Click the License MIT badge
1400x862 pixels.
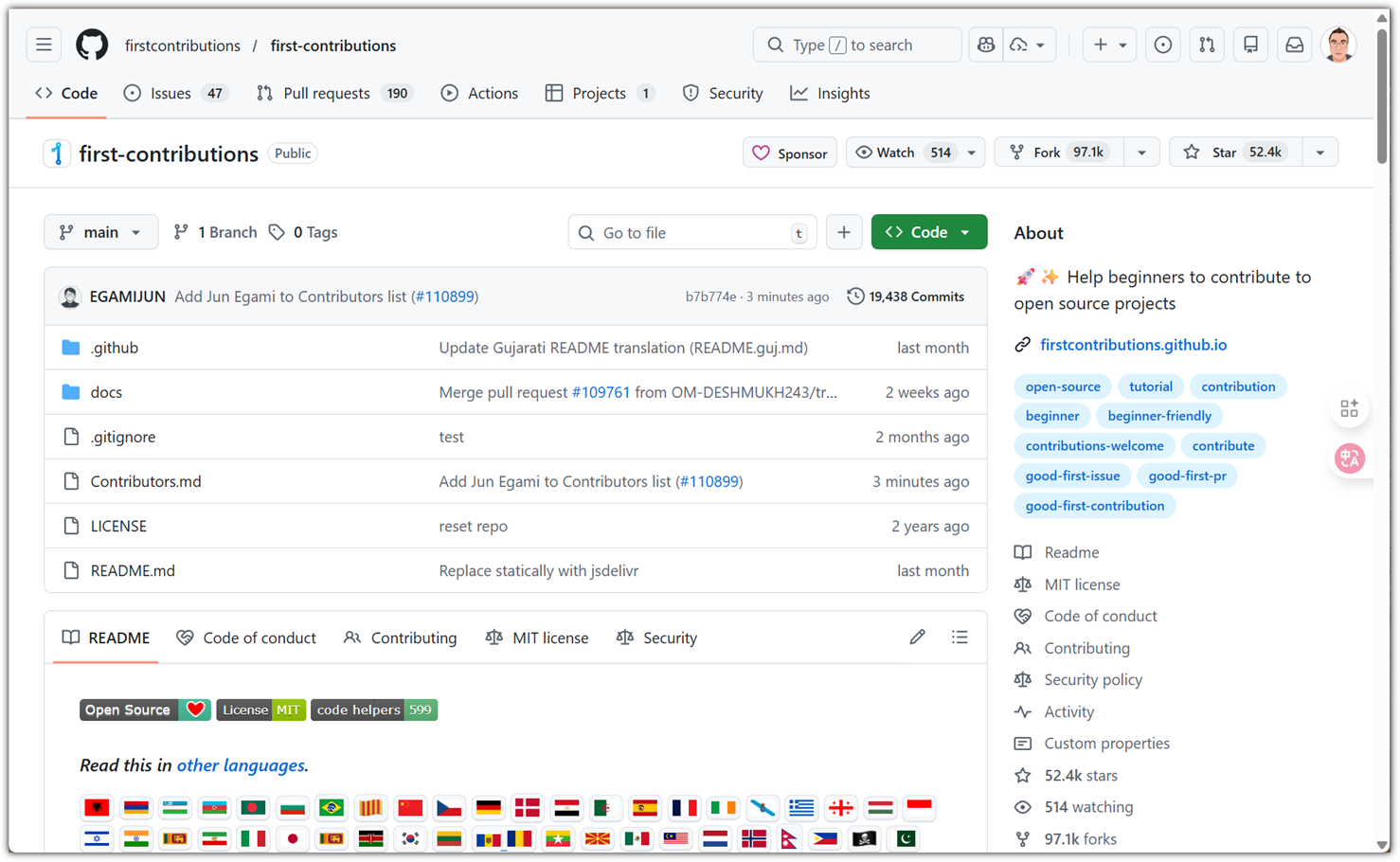pyautogui.click(x=260, y=709)
